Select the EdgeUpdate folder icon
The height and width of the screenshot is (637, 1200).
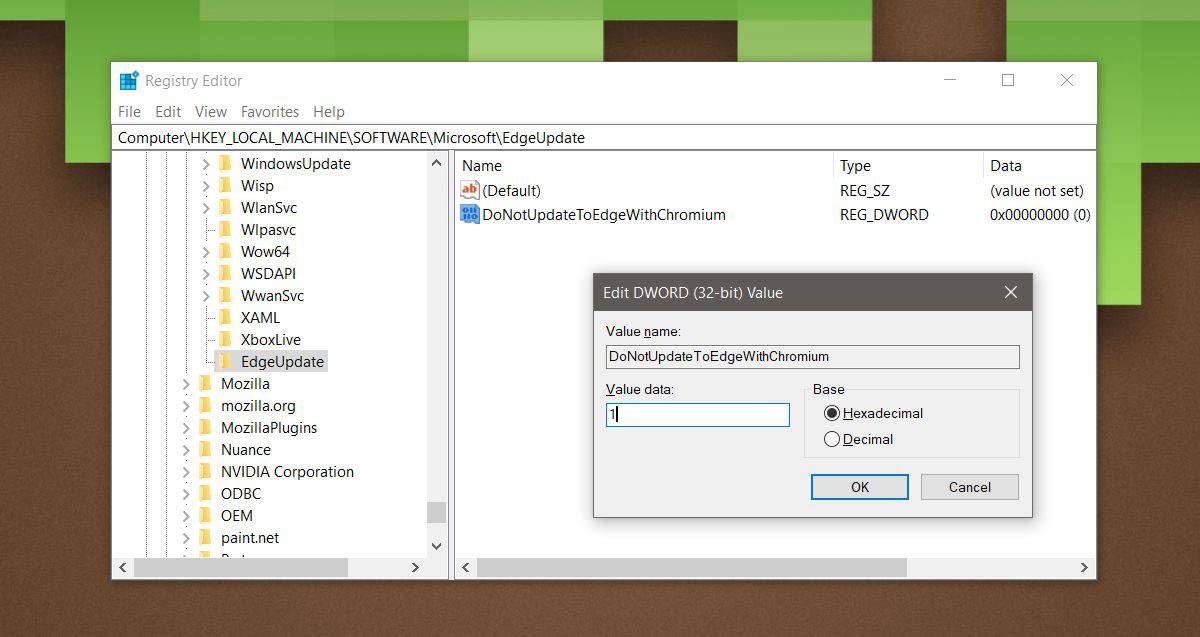coord(225,361)
